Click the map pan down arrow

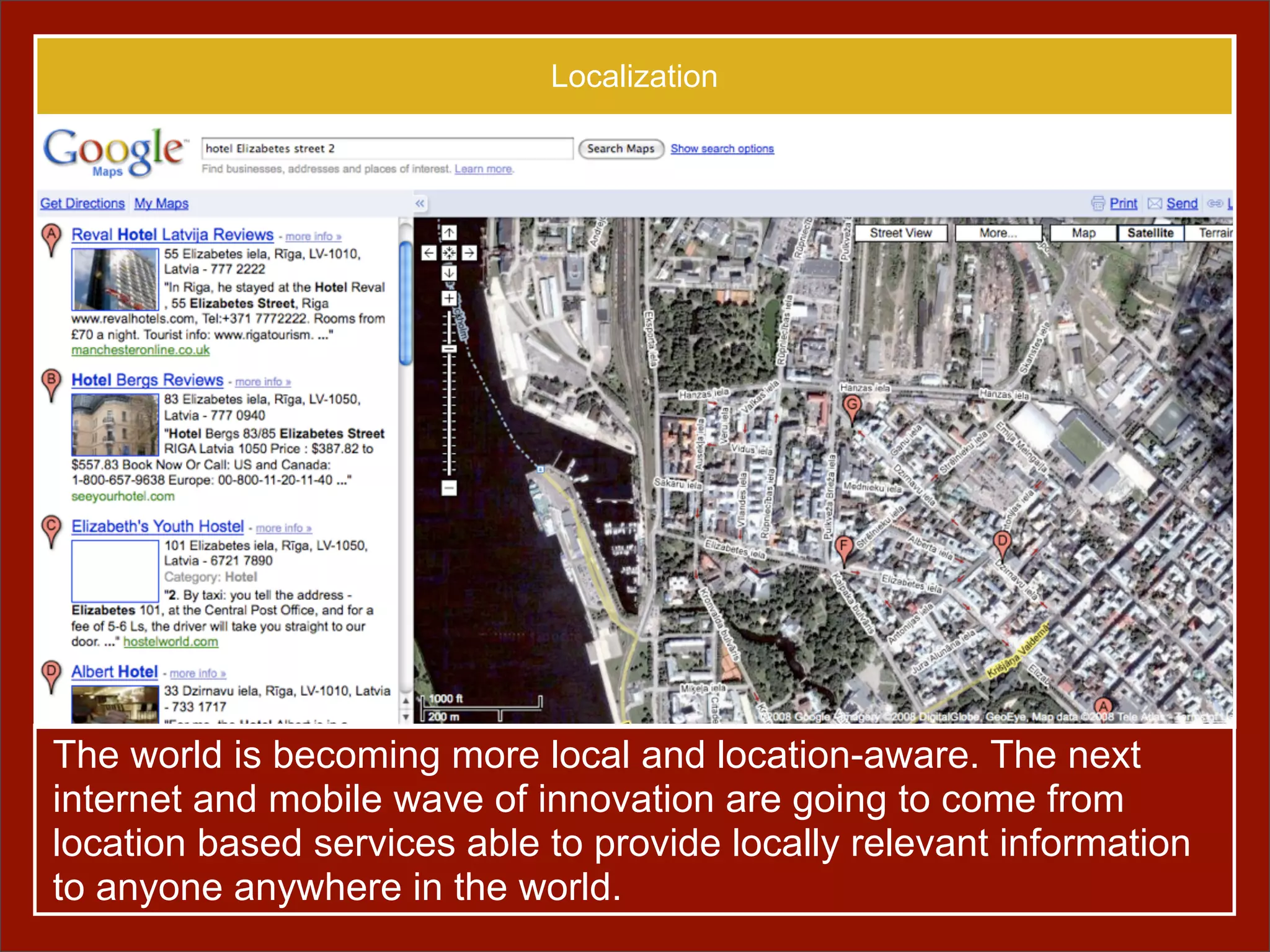coord(449,273)
